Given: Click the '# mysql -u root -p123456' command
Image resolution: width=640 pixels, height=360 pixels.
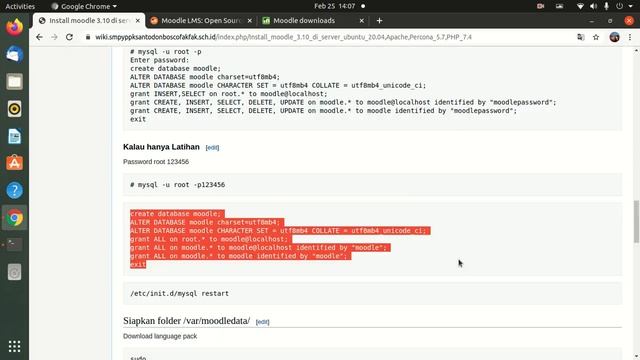Looking at the screenshot, I should point(178,184).
